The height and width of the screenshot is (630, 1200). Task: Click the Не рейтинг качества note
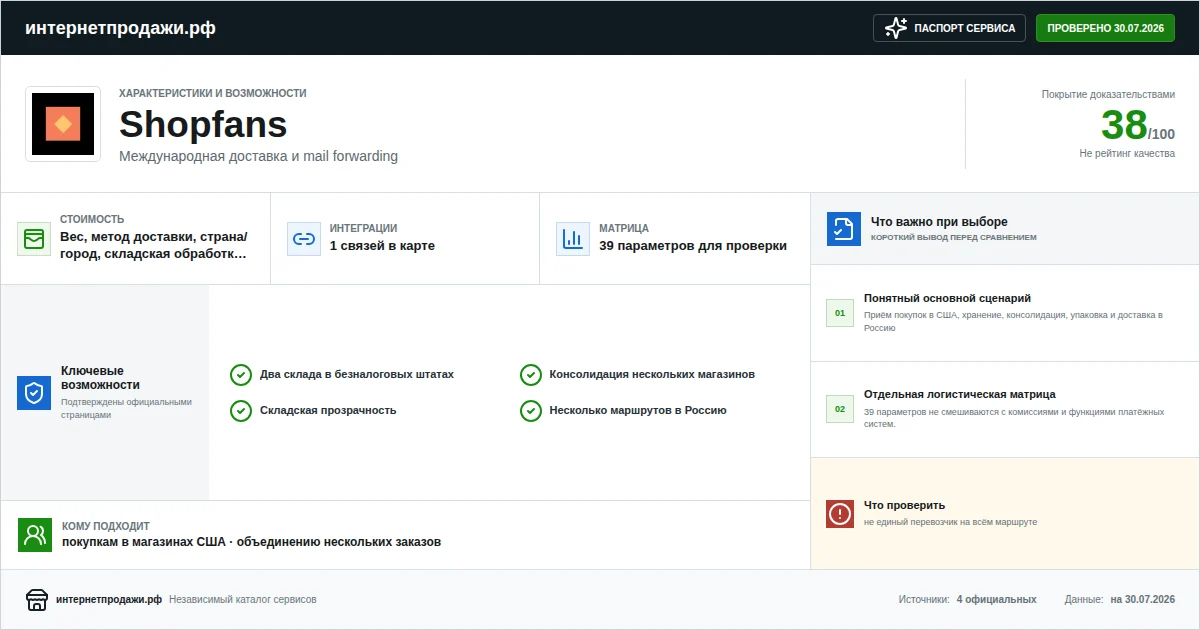[1127, 154]
